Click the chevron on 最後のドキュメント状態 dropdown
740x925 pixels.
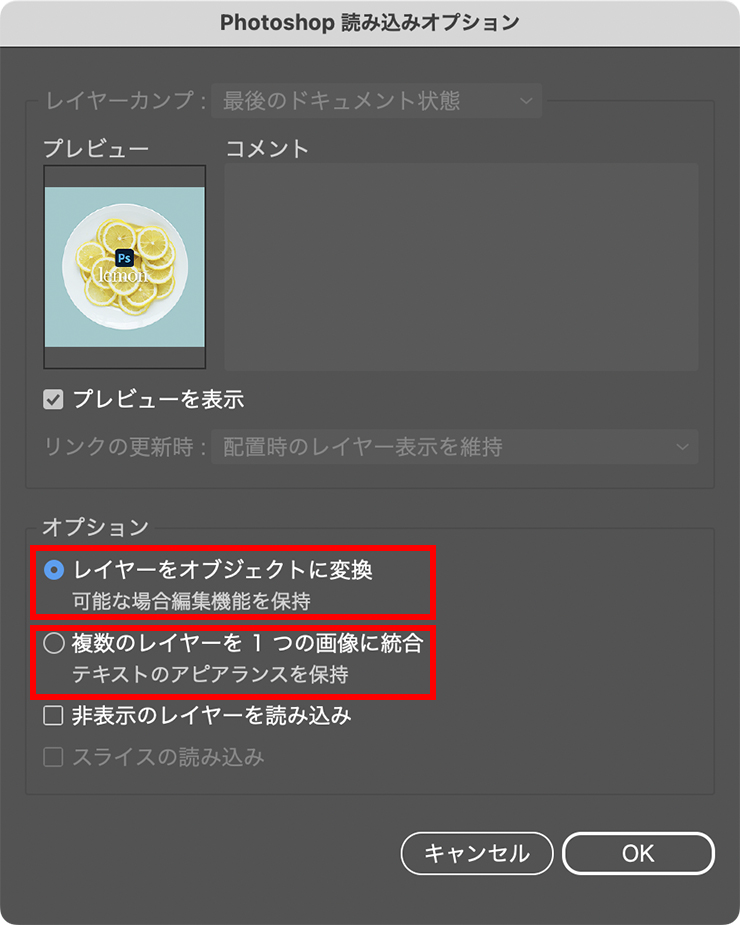point(525,101)
